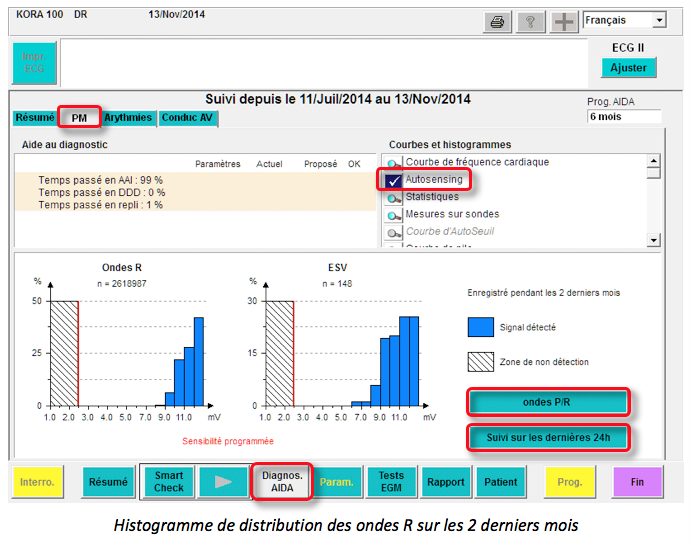The image size is (690, 545).
Task: Select the Courbe de fréquence cardiaque icon
Action: coord(394,163)
